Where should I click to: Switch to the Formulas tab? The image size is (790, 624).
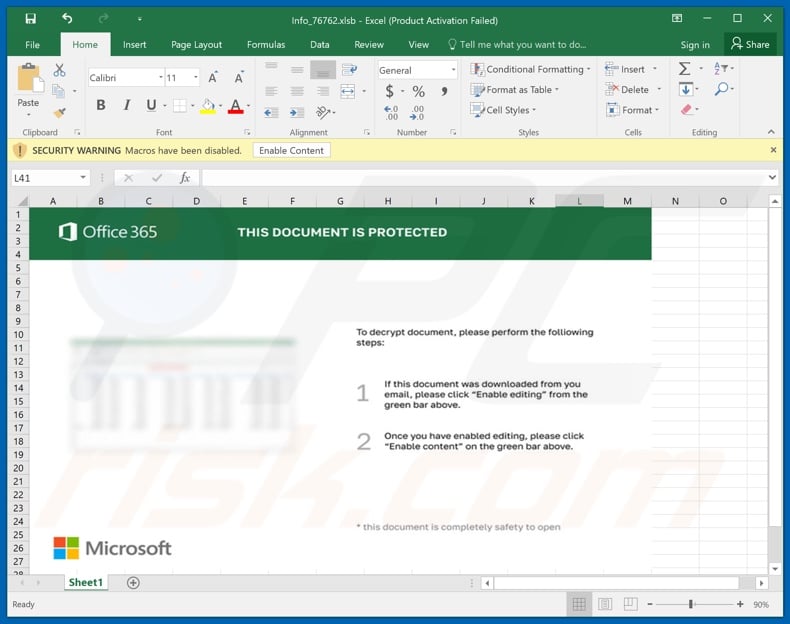[266, 45]
